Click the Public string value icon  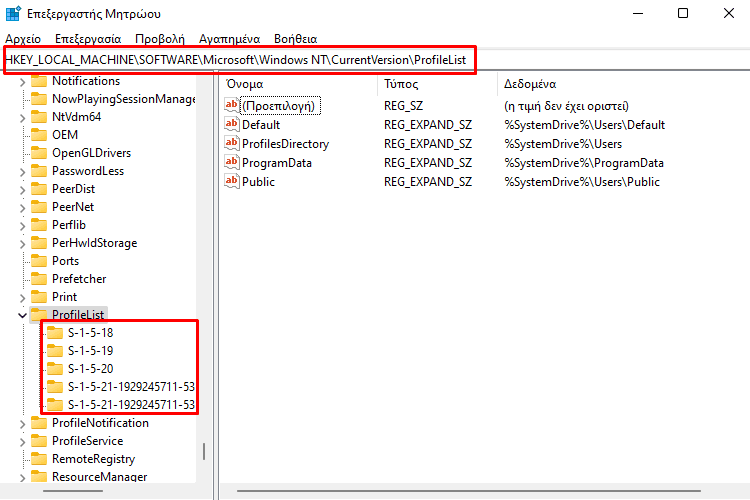tap(232, 181)
